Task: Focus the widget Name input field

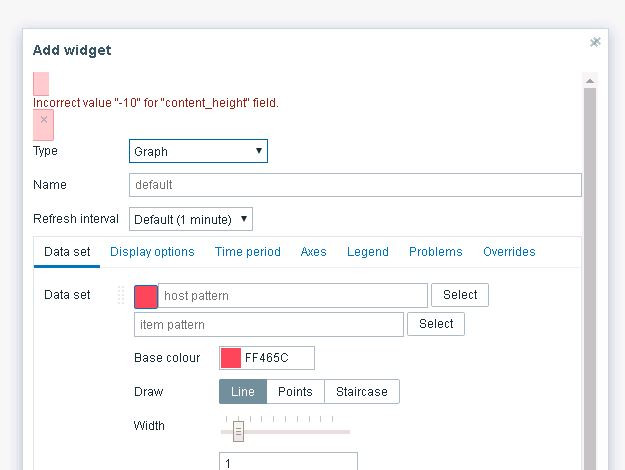Action: click(355, 185)
